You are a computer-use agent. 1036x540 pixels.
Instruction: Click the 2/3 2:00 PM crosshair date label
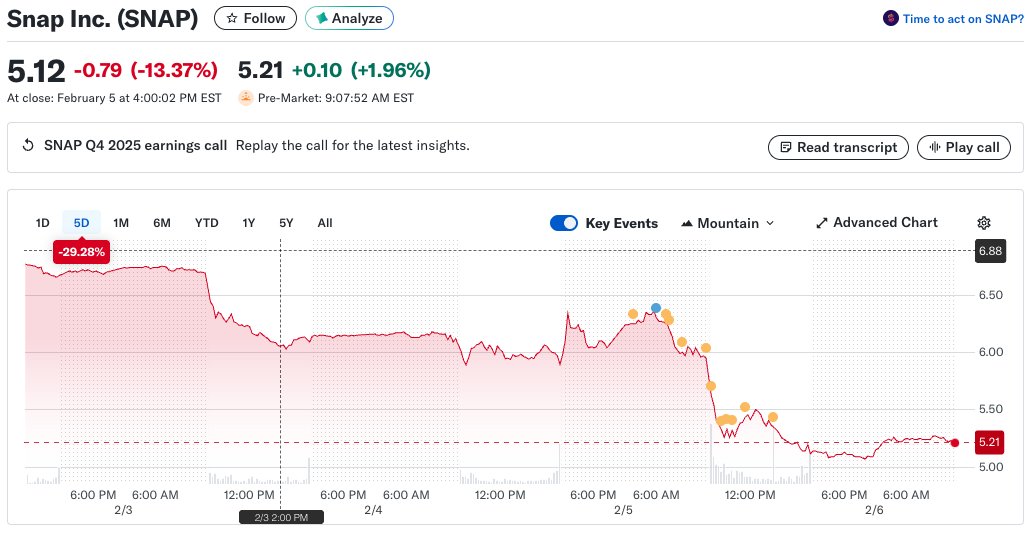point(281,518)
